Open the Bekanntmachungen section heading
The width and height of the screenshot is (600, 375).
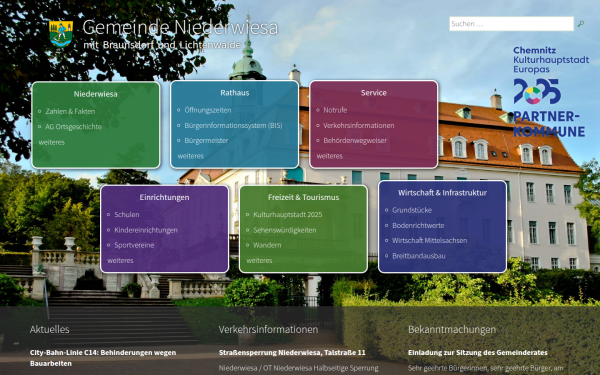click(x=452, y=329)
